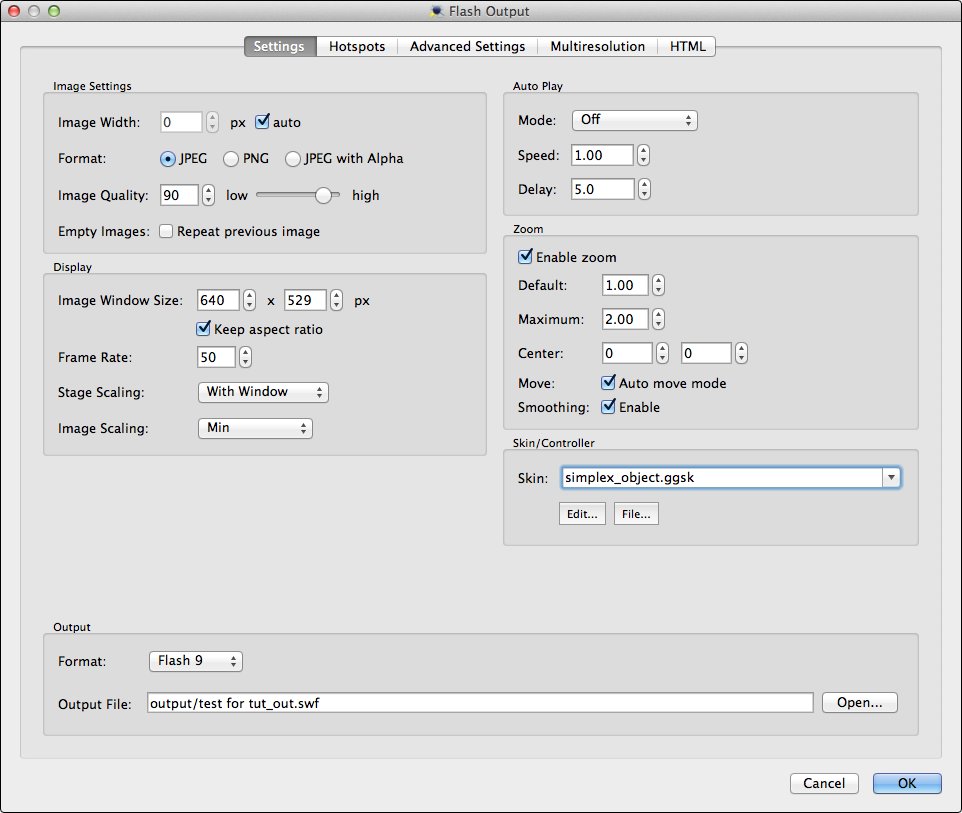Open the Stage Scaling dropdown
Viewport: 962px width, 813px height.
(x=262, y=392)
